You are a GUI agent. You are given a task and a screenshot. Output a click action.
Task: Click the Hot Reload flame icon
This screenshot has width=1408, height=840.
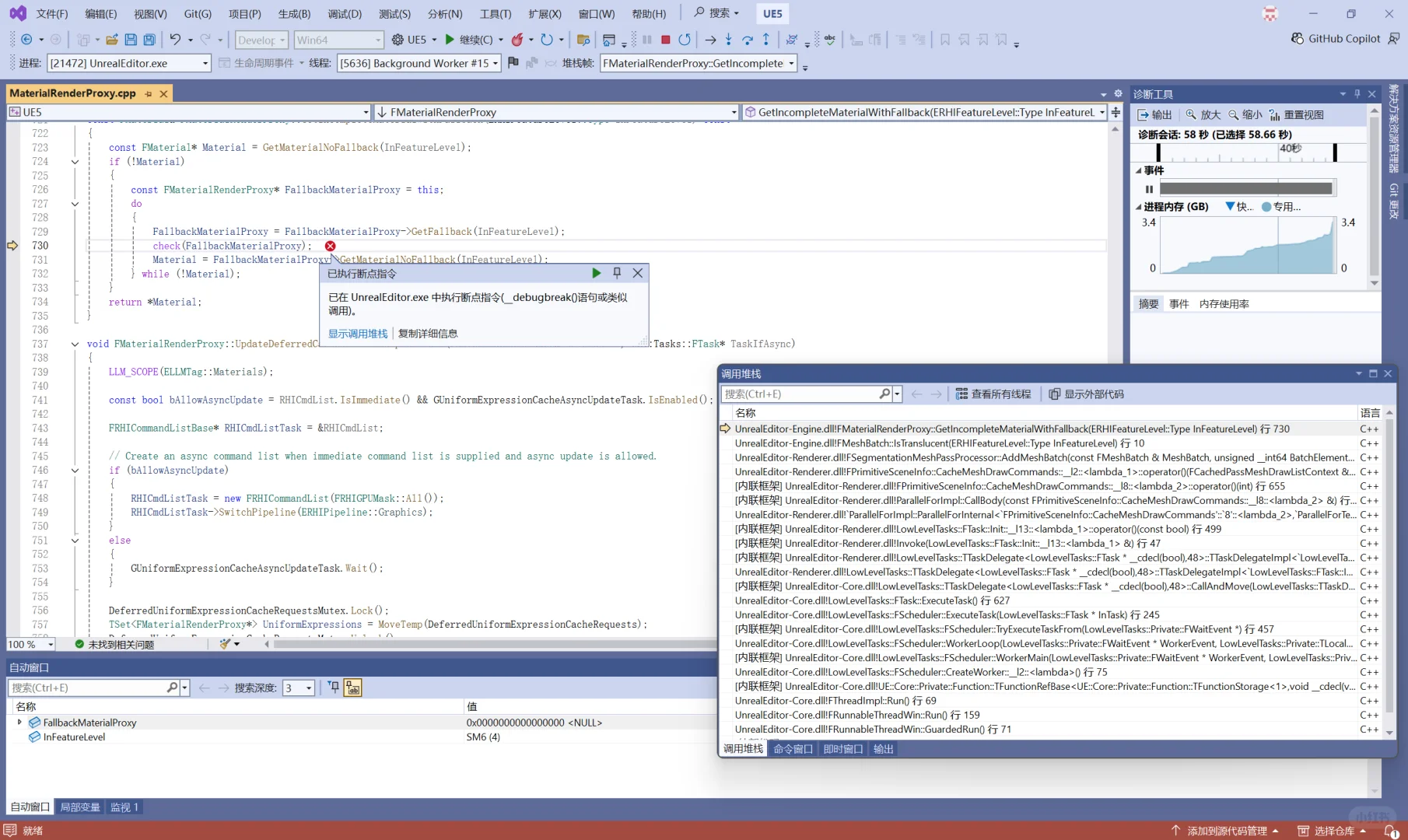click(x=517, y=40)
